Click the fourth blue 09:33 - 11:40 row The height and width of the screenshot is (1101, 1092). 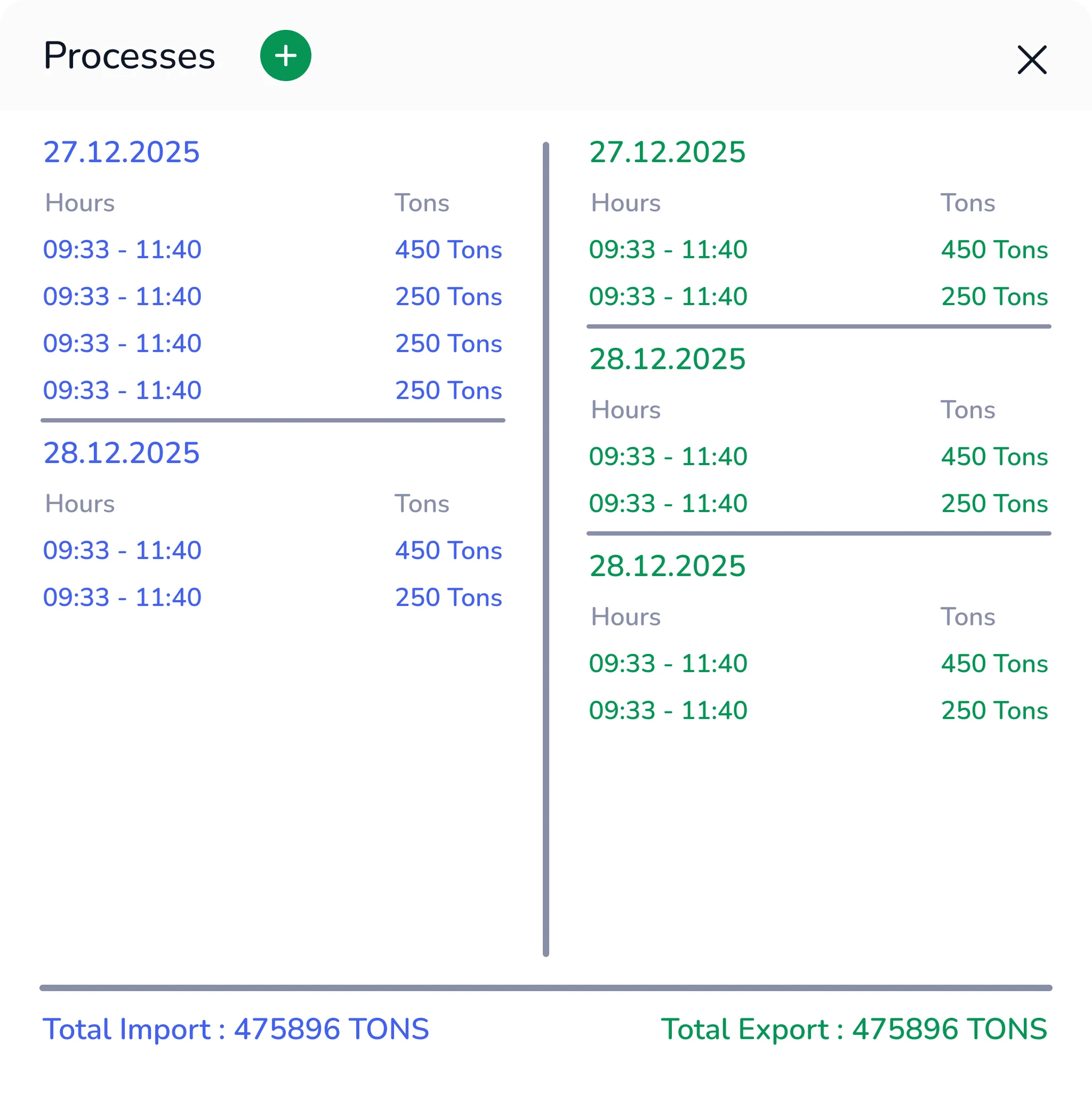click(x=122, y=390)
